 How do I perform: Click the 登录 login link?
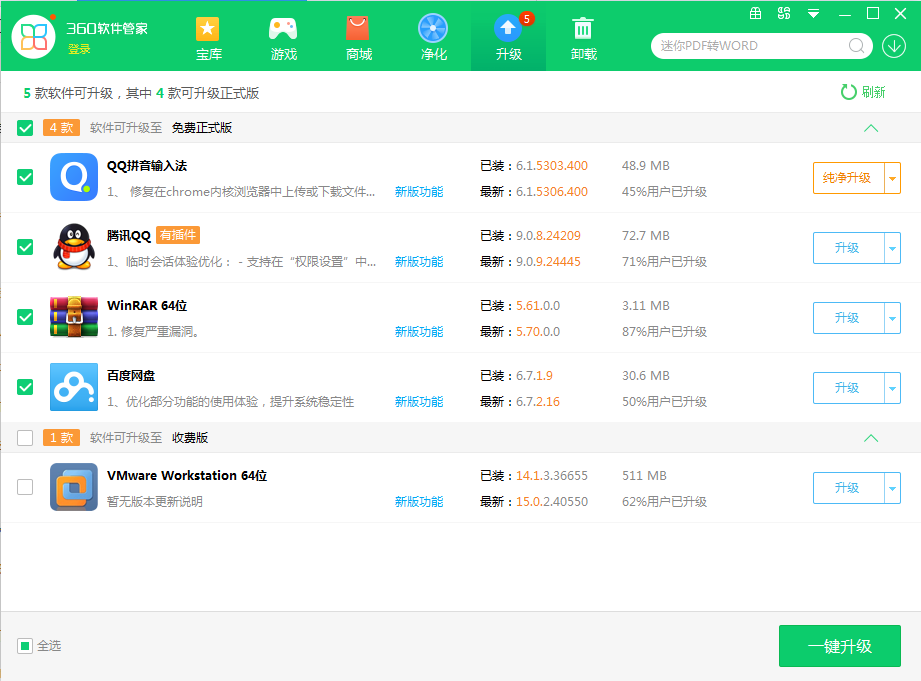pos(79,49)
